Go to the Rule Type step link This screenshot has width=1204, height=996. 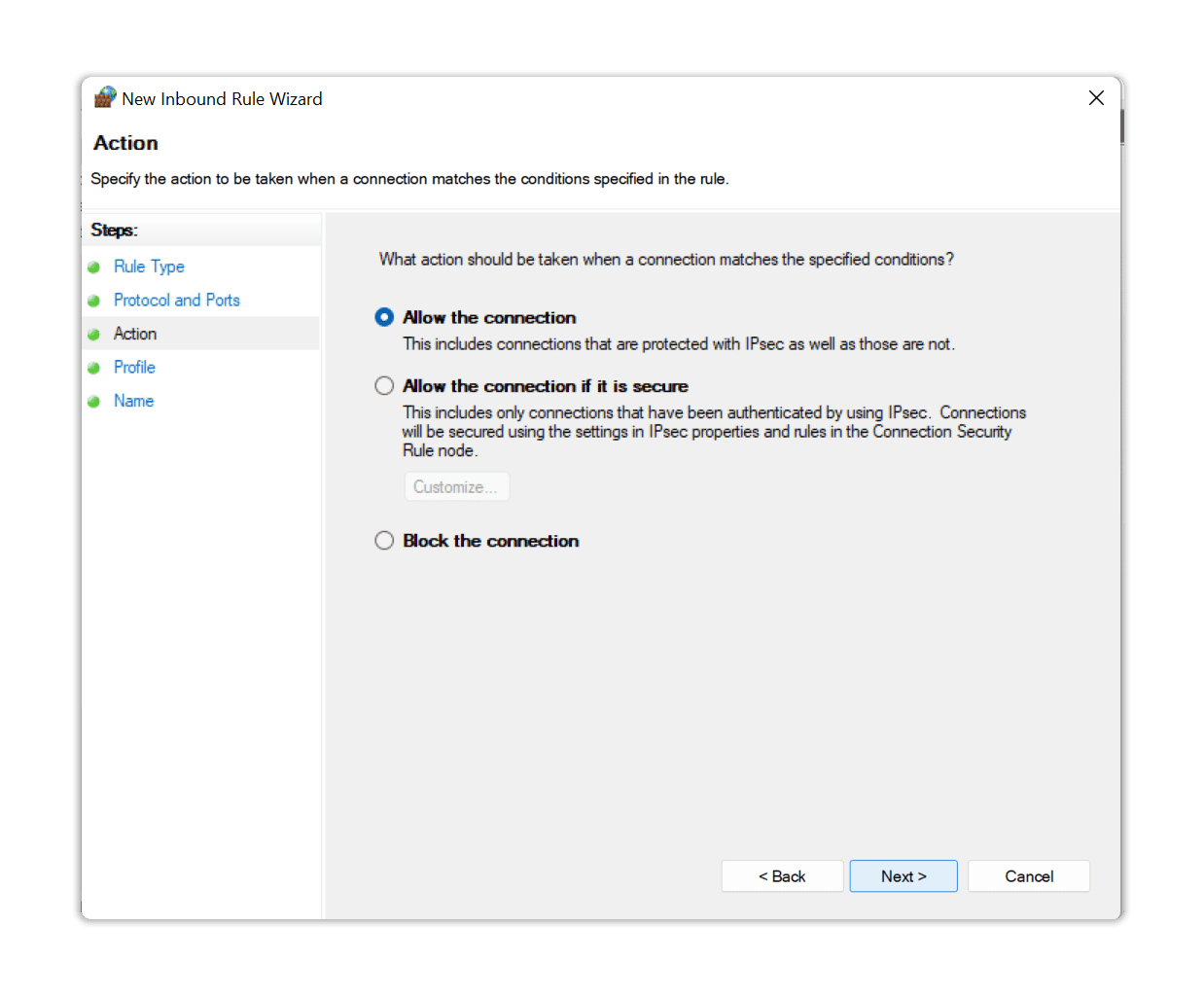pos(149,267)
